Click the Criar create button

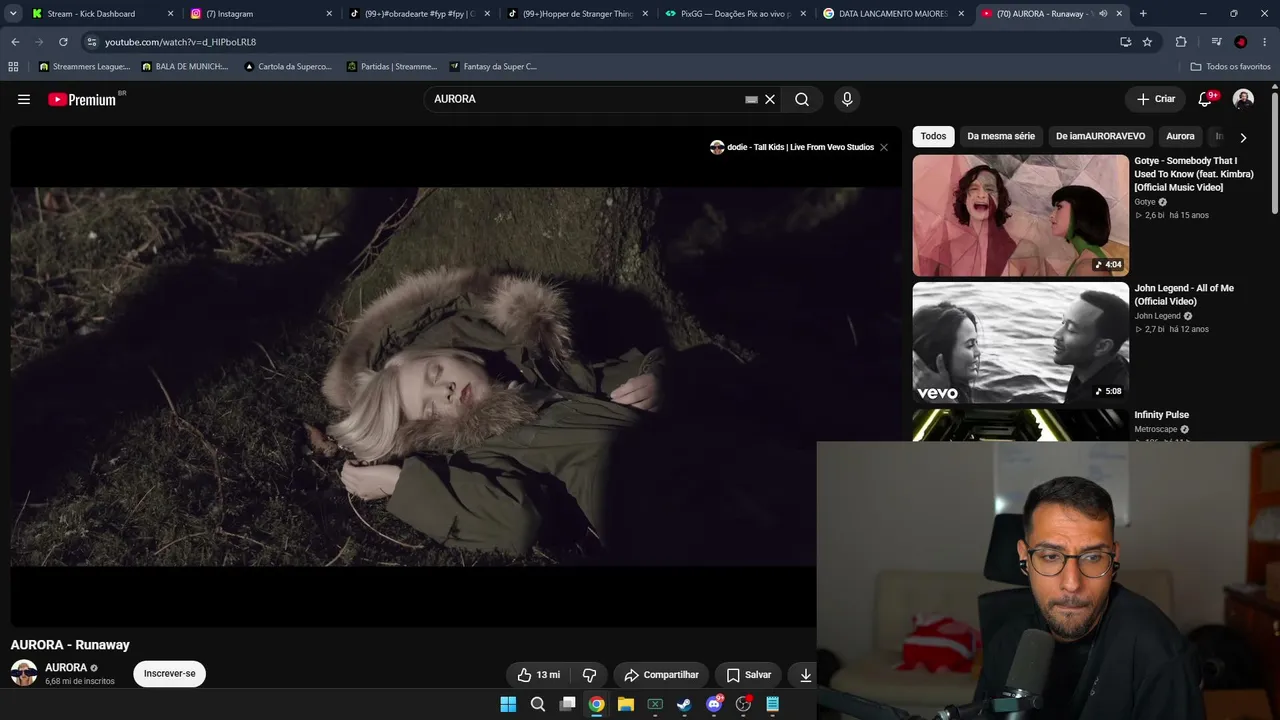pyautogui.click(x=1156, y=99)
